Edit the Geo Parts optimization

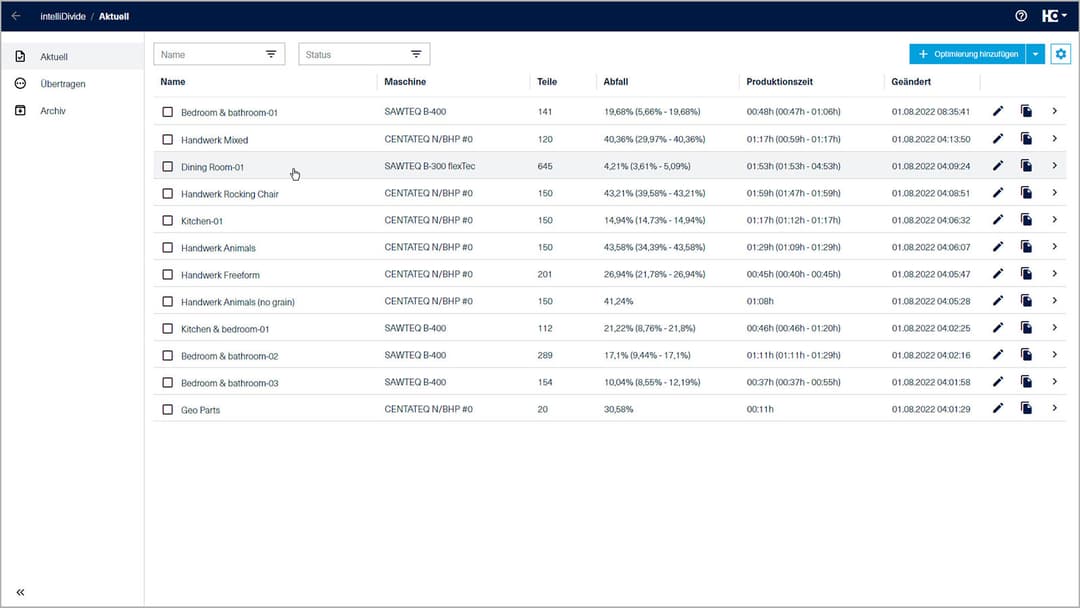click(997, 408)
